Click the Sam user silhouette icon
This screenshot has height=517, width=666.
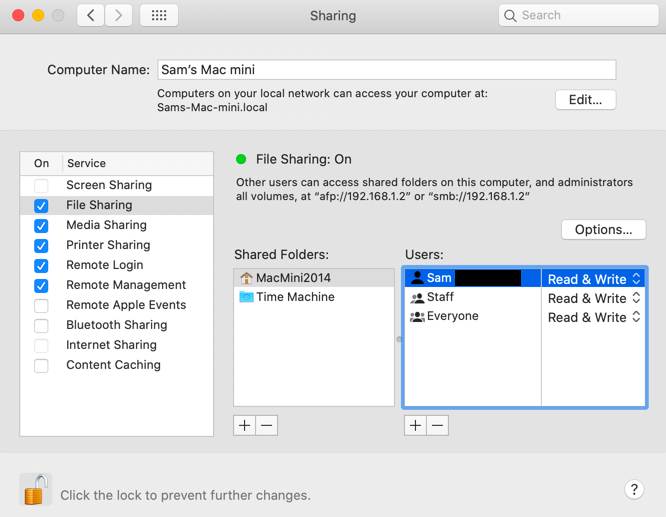[x=418, y=278]
